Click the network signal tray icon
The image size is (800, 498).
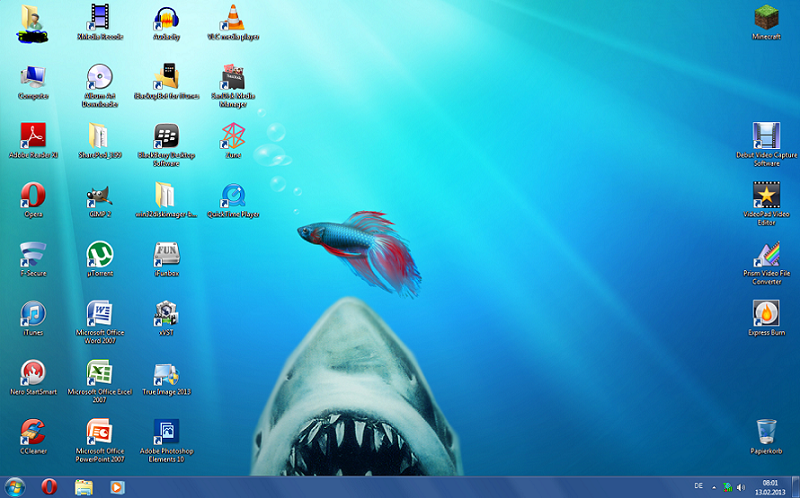click(x=728, y=487)
